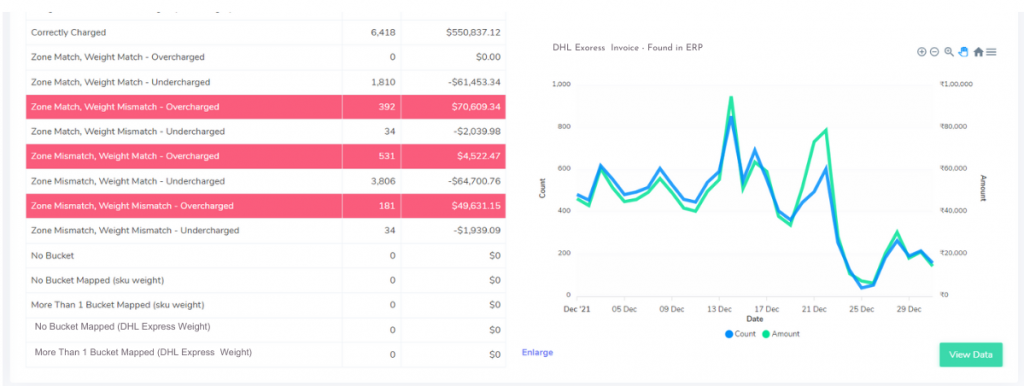This screenshot has width=1024, height=386.
Task: Select Zone Mismatch, Weight Mismatch - Overcharged row
Action: [x=266, y=206]
